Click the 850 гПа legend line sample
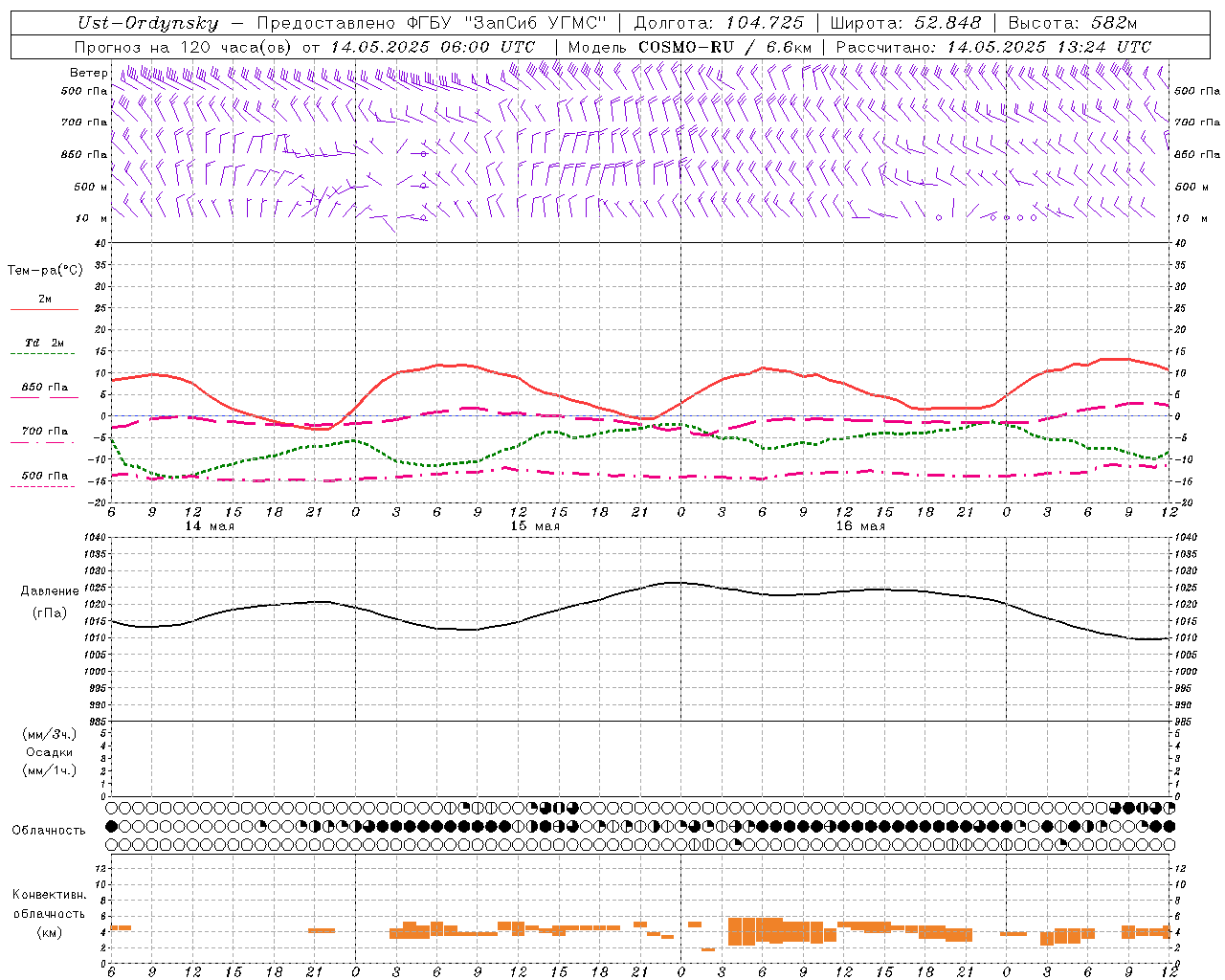Screen dimensions: 1225x980 (44, 397)
